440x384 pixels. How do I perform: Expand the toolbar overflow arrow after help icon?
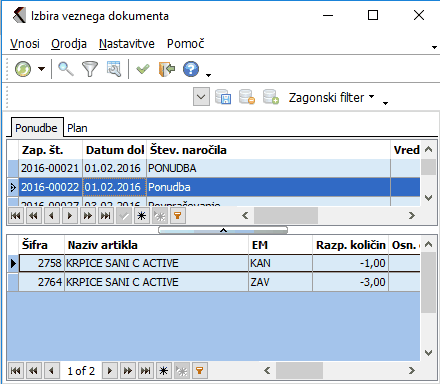pyautogui.click(x=208, y=75)
